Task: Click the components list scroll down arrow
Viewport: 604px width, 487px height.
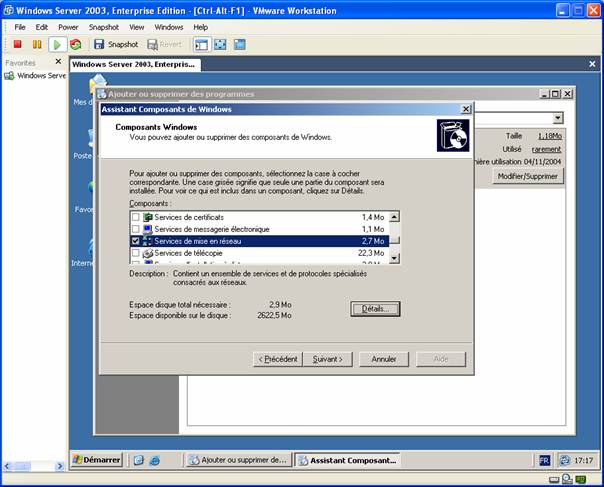Action: click(x=394, y=258)
